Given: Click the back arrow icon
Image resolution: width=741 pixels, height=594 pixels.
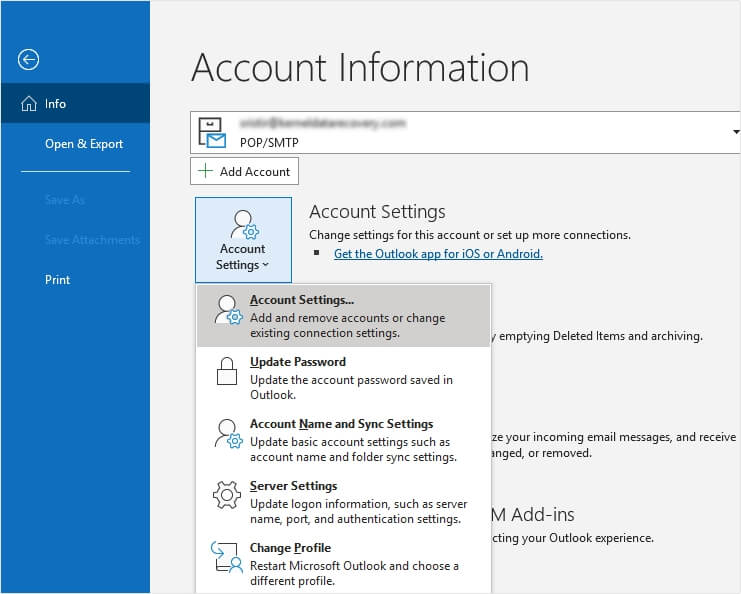Looking at the screenshot, I should (28, 60).
